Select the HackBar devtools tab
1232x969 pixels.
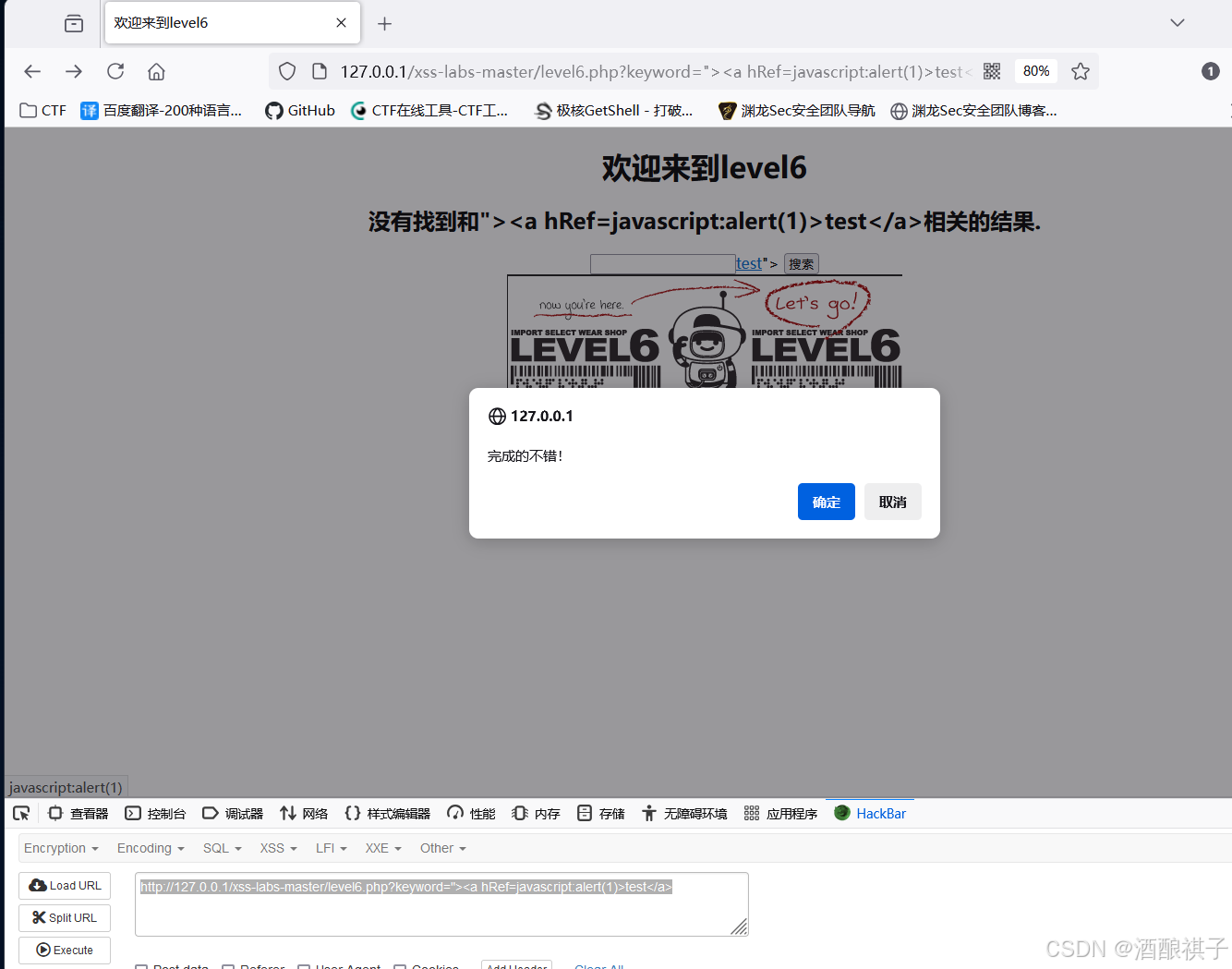click(870, 813)
